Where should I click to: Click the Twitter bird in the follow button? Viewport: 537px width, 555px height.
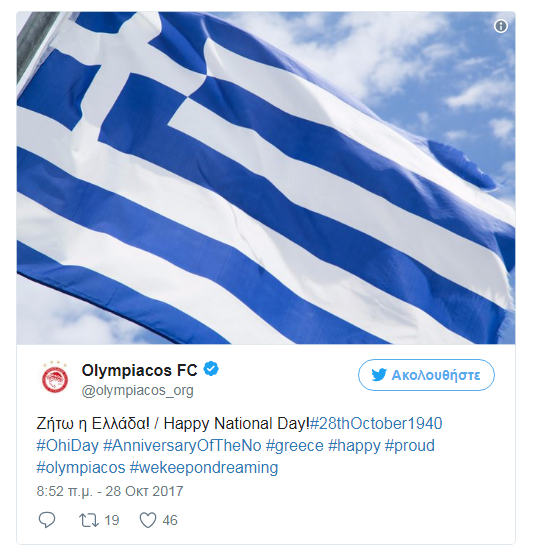click(379, 375)
